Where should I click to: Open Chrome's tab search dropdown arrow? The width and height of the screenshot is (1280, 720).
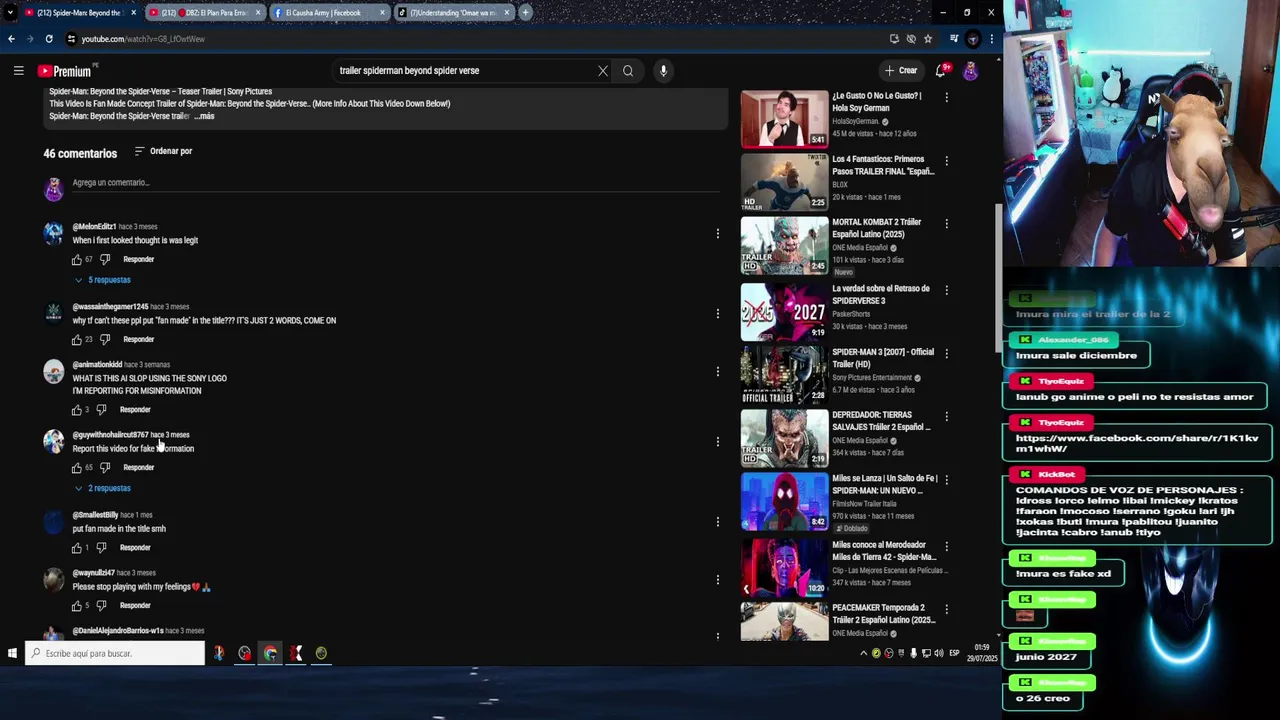(x=10, y=13)
